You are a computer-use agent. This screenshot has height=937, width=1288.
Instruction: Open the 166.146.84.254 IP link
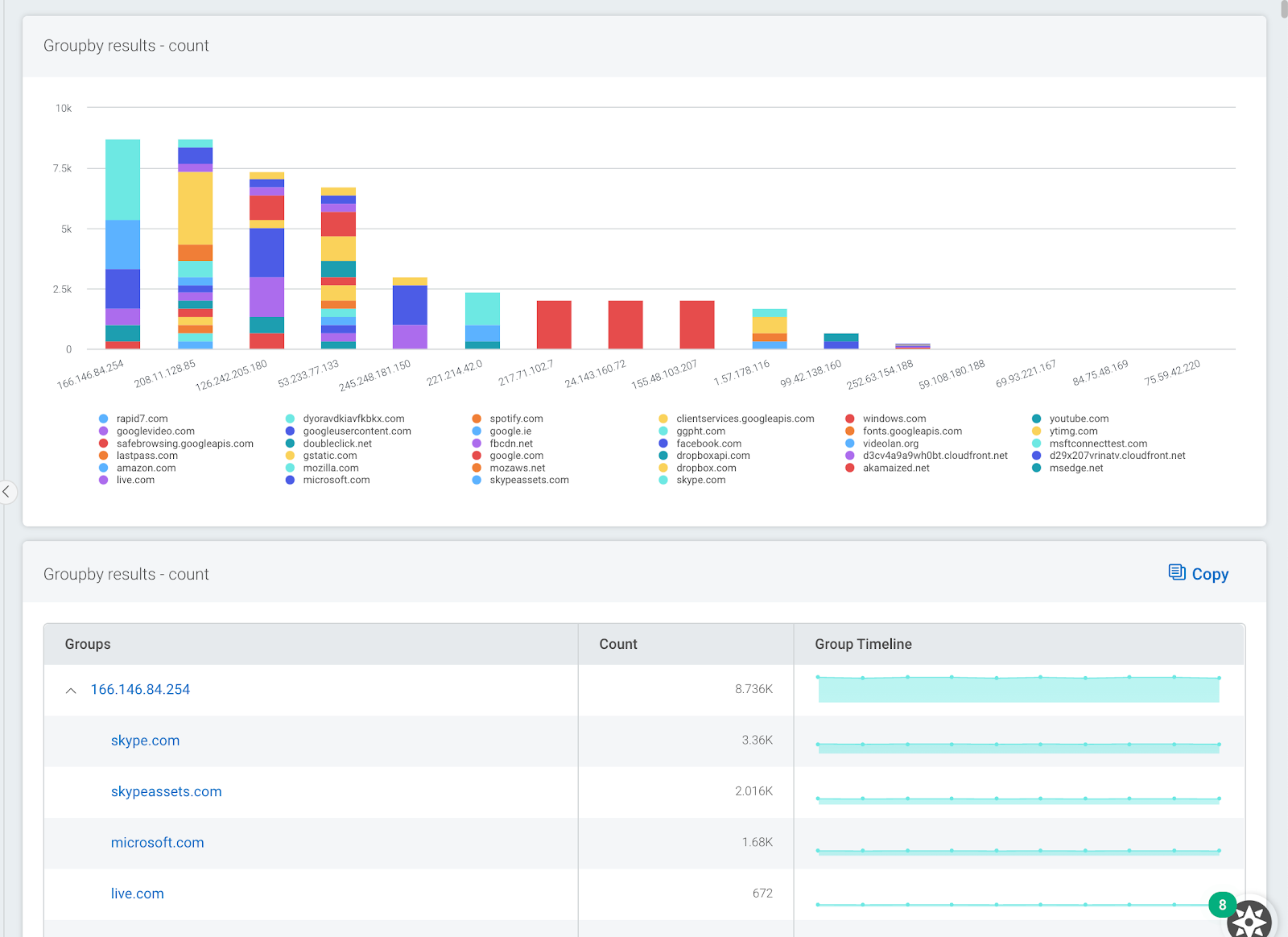[140, 690]
